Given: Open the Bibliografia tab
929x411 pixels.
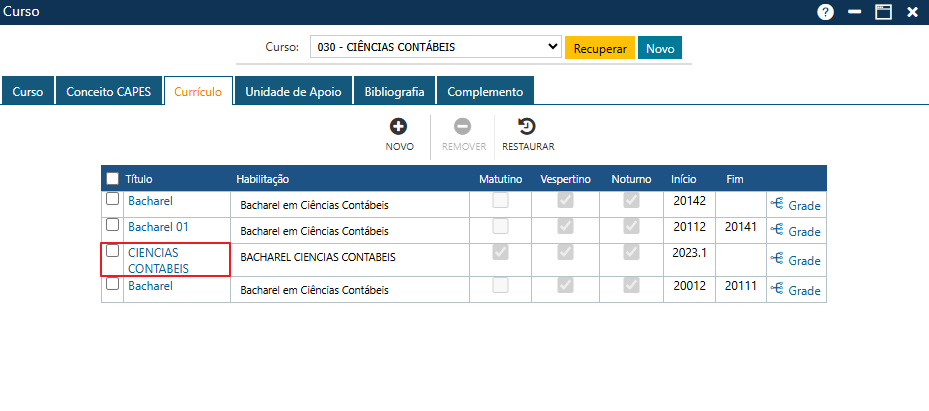Looking at the screenshot, I should [x=395, y=92].
